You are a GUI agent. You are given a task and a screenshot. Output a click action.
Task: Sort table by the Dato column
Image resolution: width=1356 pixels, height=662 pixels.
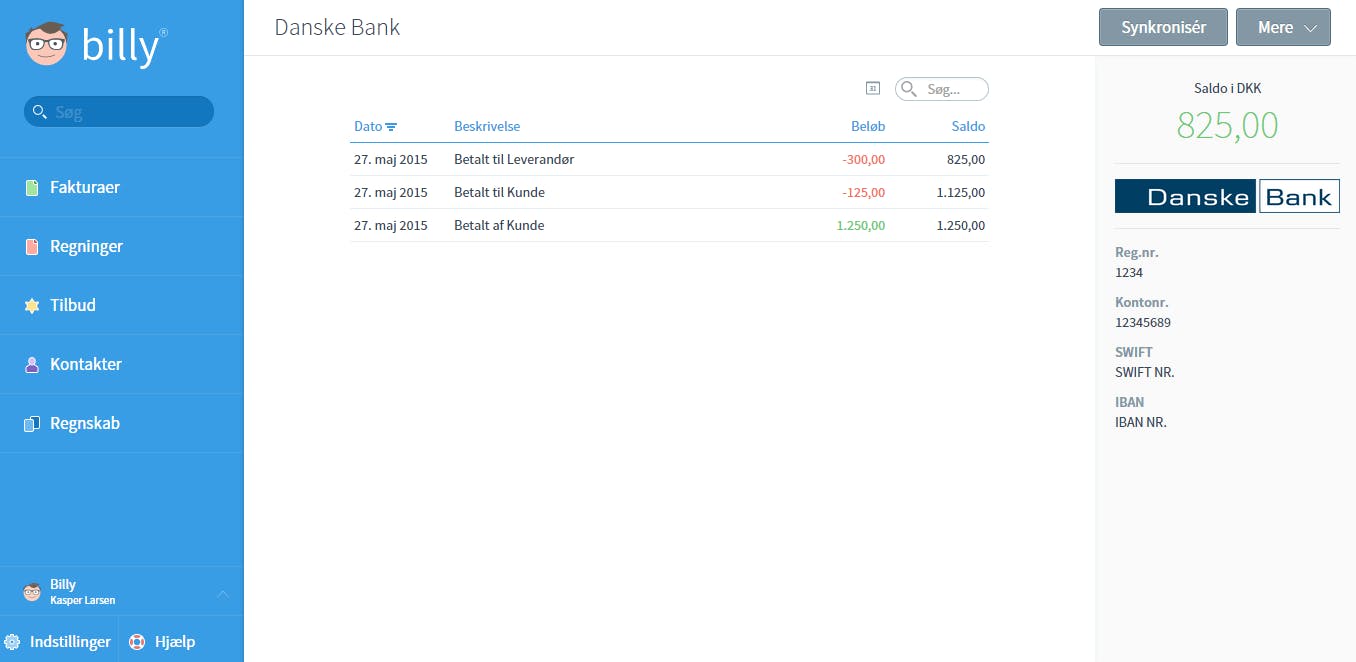(x=368, y=126)
